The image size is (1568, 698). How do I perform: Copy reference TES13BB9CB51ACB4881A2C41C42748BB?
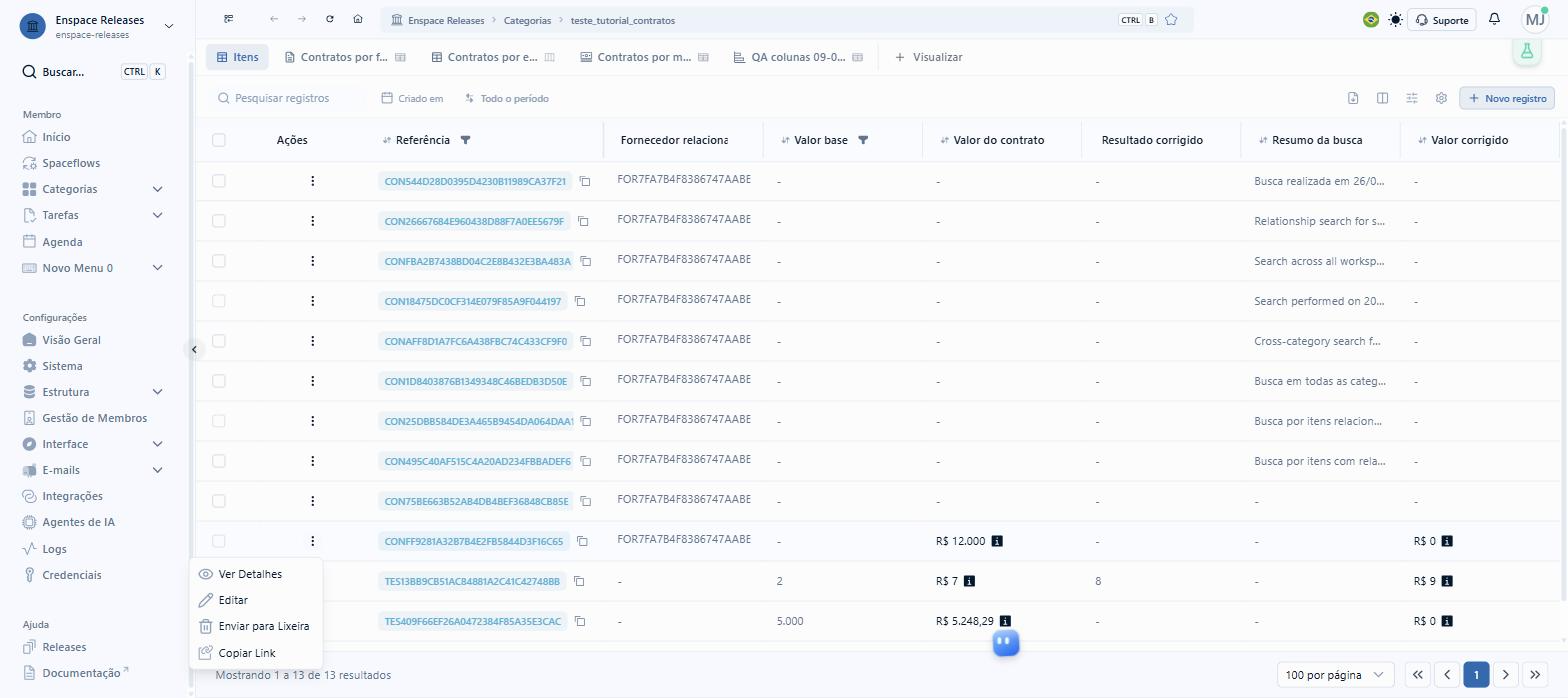click(x=579, y=581)
